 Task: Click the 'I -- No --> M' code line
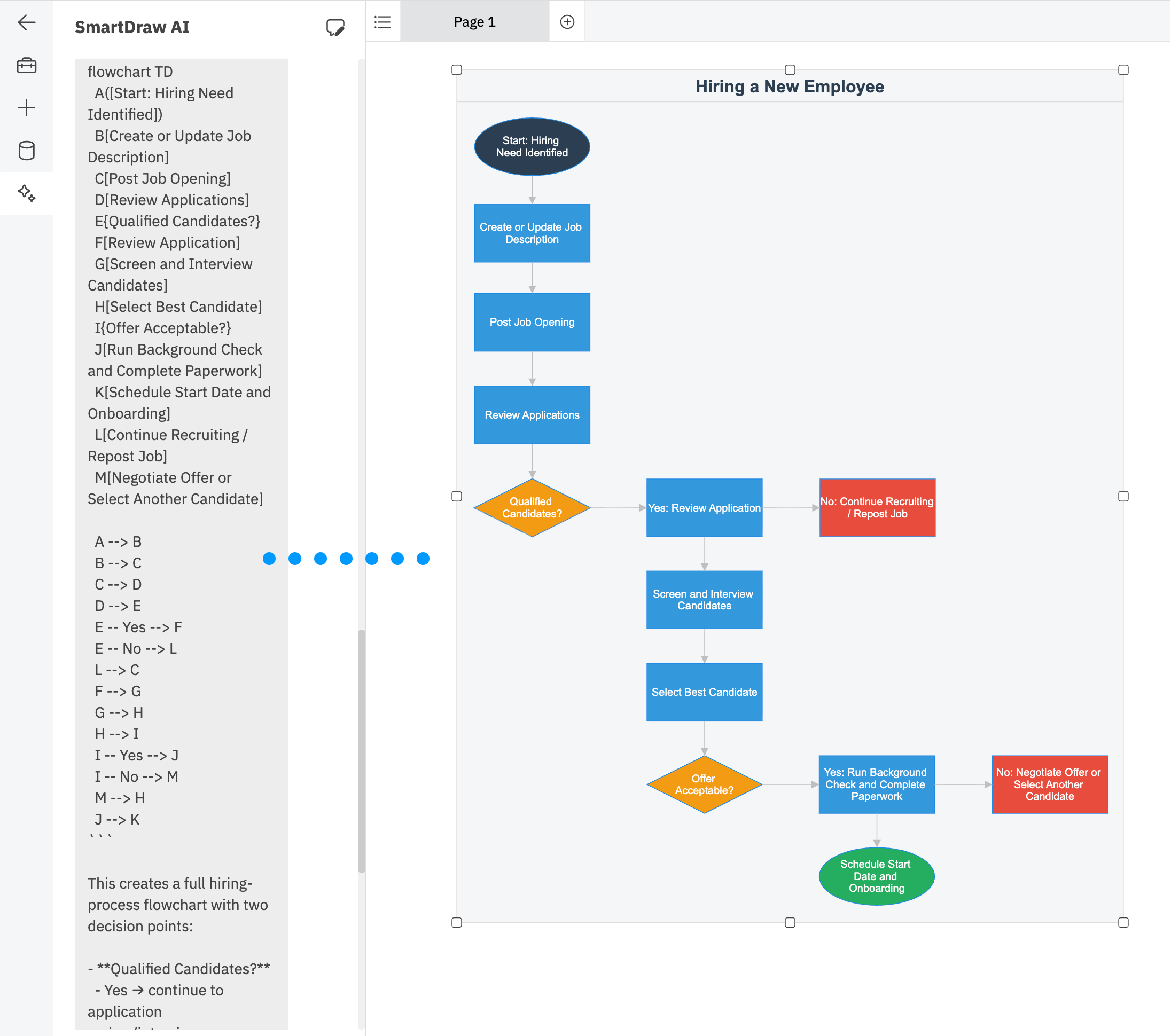(136, 777)
